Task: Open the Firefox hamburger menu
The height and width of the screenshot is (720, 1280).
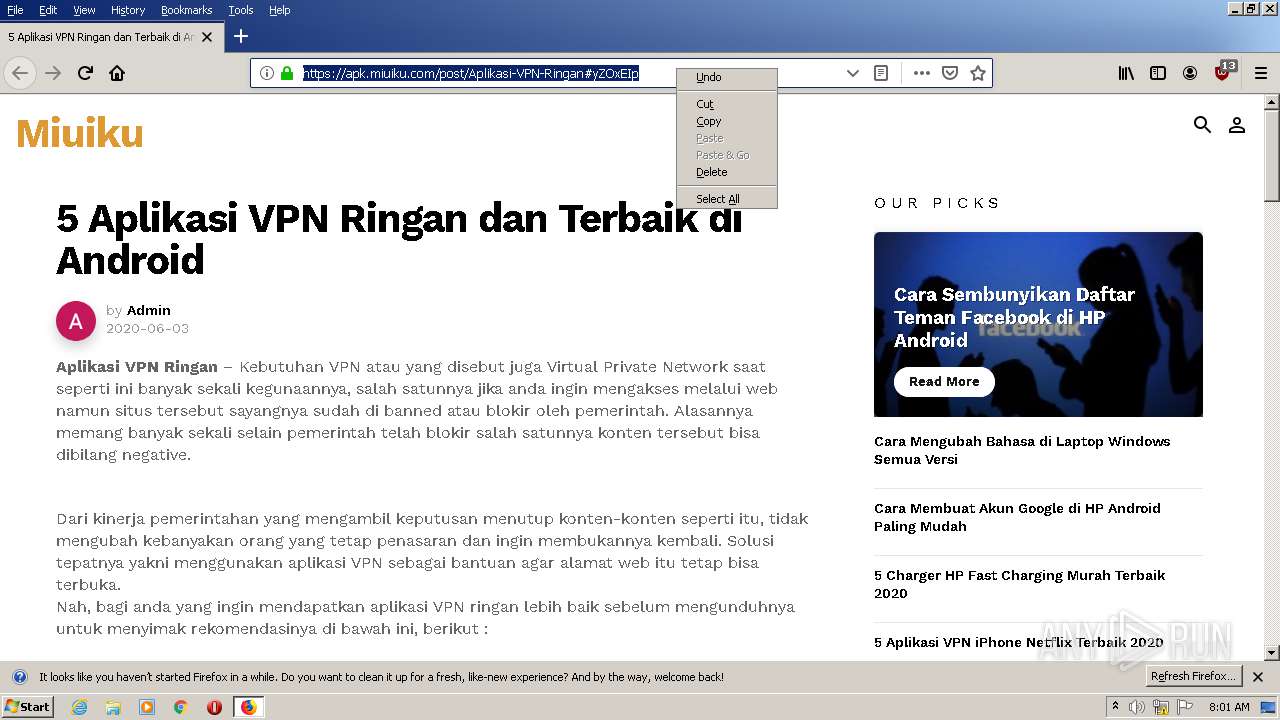Action: (1261, 73)
